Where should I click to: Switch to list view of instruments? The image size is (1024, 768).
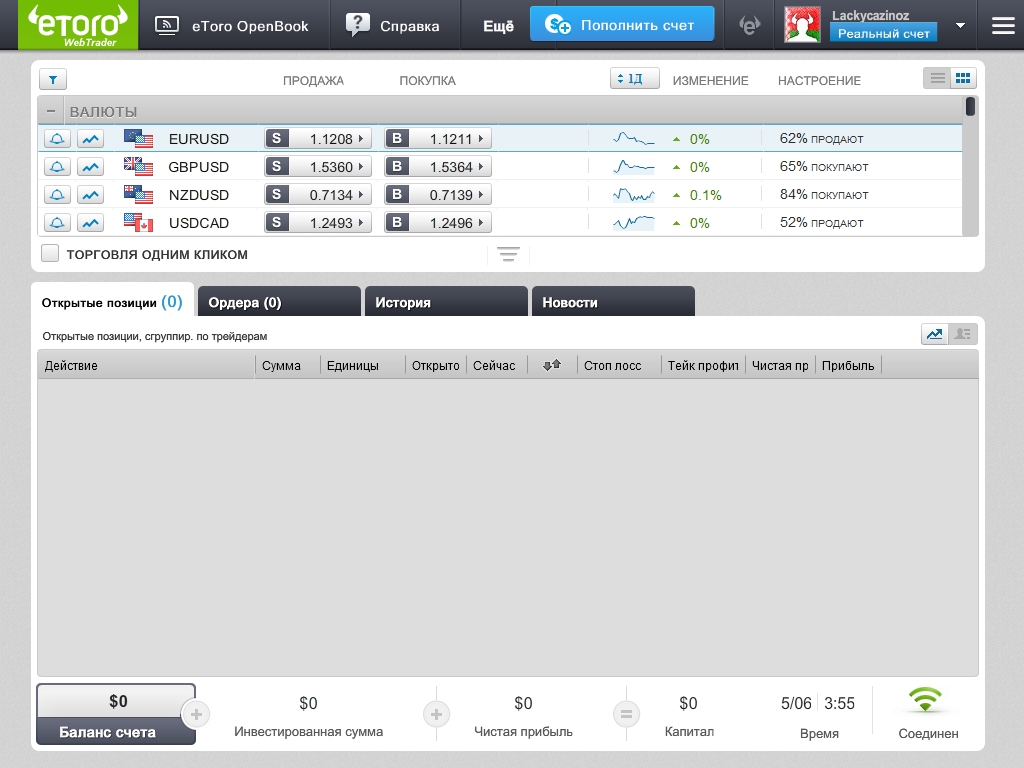[937, 78]
